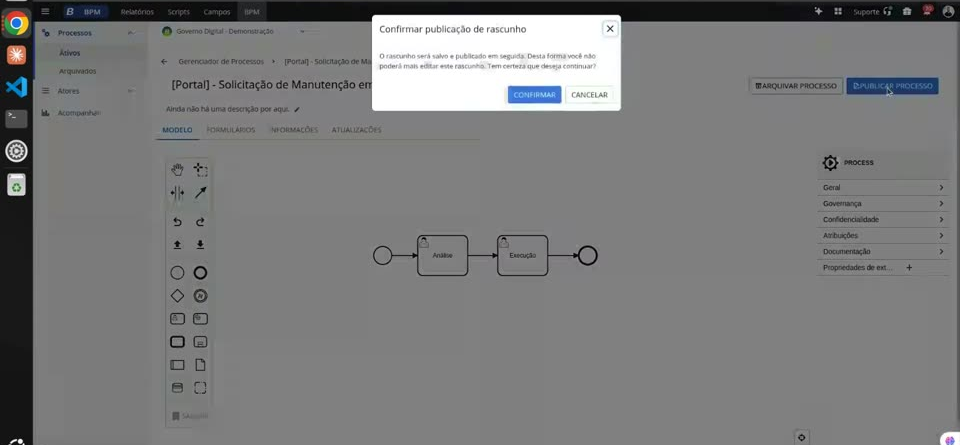
Task: Expand the Atores sidebar group
Action: pos(130,91)
